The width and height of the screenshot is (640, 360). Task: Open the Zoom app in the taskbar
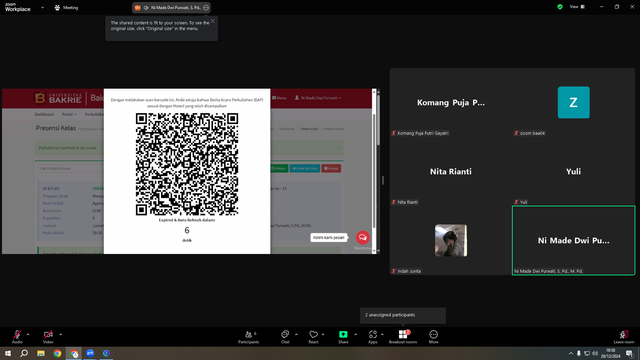[x=90, y=353]
